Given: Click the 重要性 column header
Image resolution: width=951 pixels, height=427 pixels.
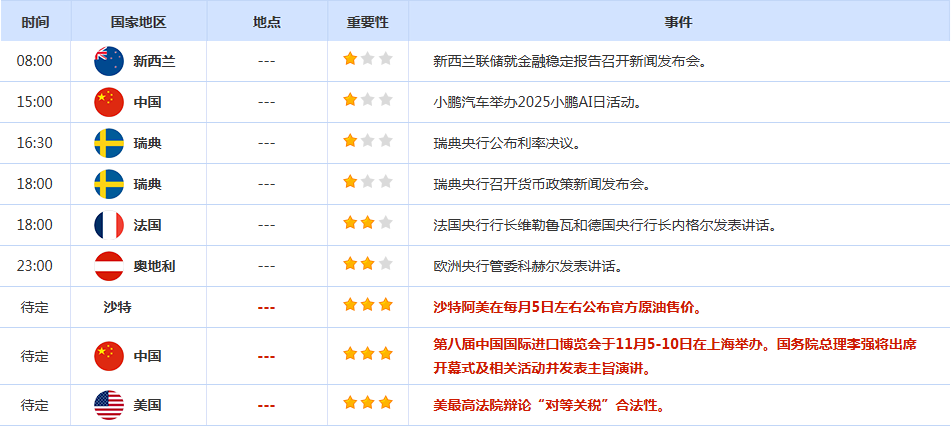Looking at the screenshot, I should pyautogui.click(x=367, y=21).
